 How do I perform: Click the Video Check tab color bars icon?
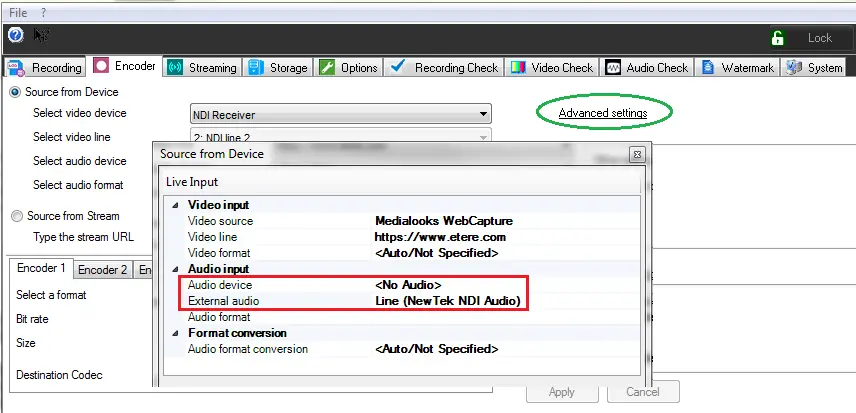(518, 68)
